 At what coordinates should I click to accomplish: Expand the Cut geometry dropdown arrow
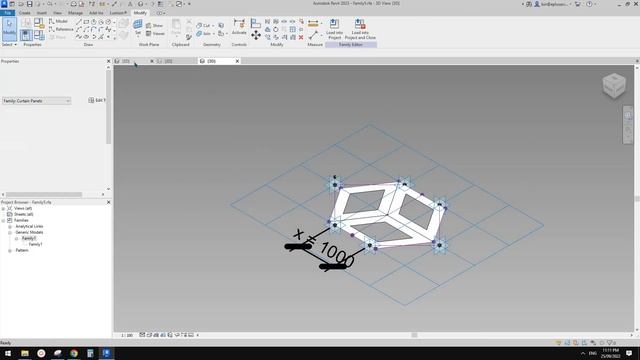[x=213, y=26]
